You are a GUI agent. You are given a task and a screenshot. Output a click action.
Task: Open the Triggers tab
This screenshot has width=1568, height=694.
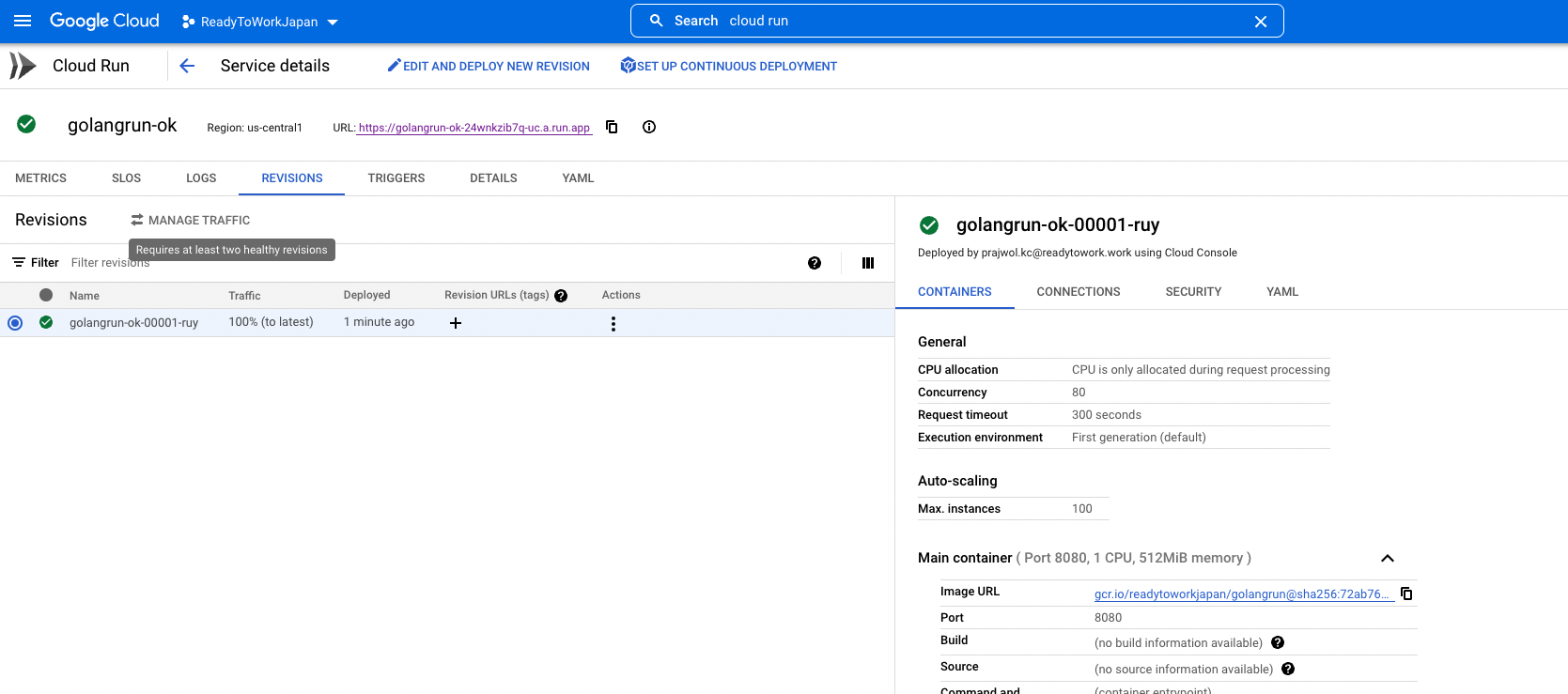tap(396, 178)
